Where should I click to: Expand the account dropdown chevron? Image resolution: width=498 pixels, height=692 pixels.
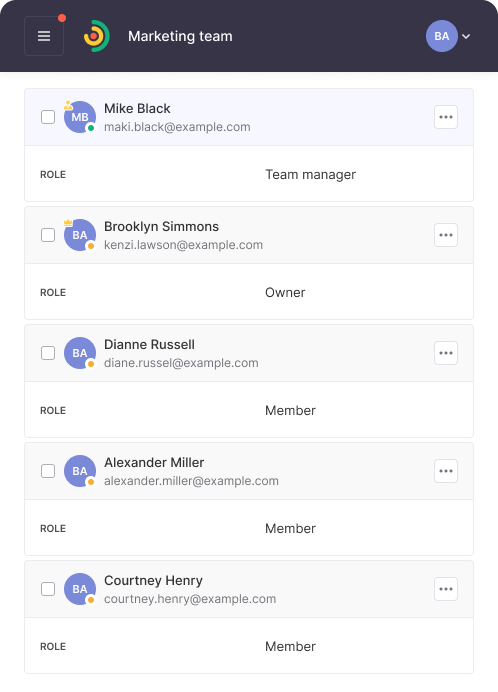point(466,36)
